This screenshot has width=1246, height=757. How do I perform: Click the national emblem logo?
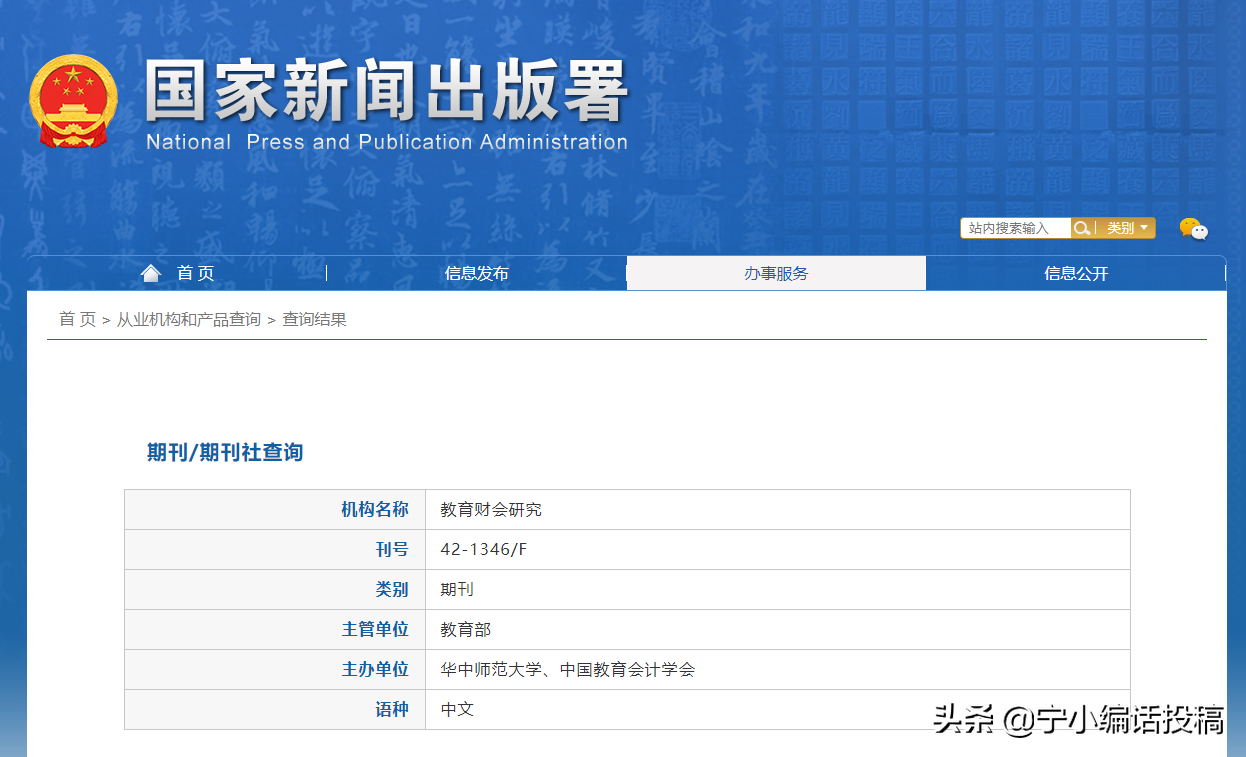click(73, 99)
